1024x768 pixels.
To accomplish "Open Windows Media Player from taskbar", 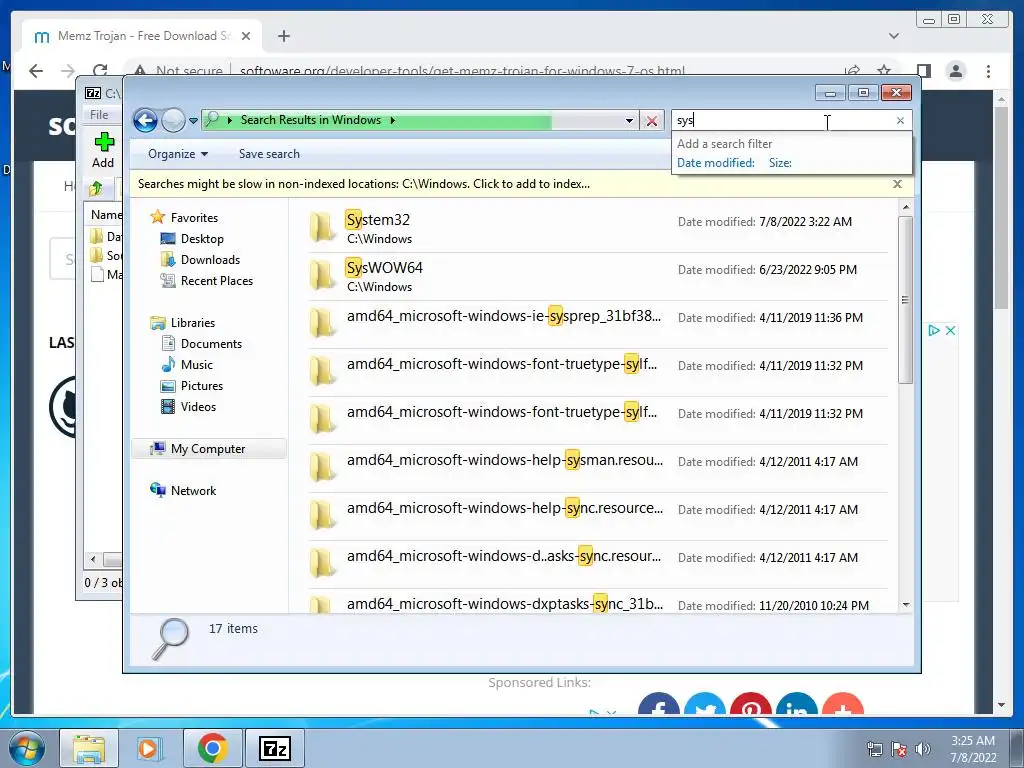I will 149,748.
